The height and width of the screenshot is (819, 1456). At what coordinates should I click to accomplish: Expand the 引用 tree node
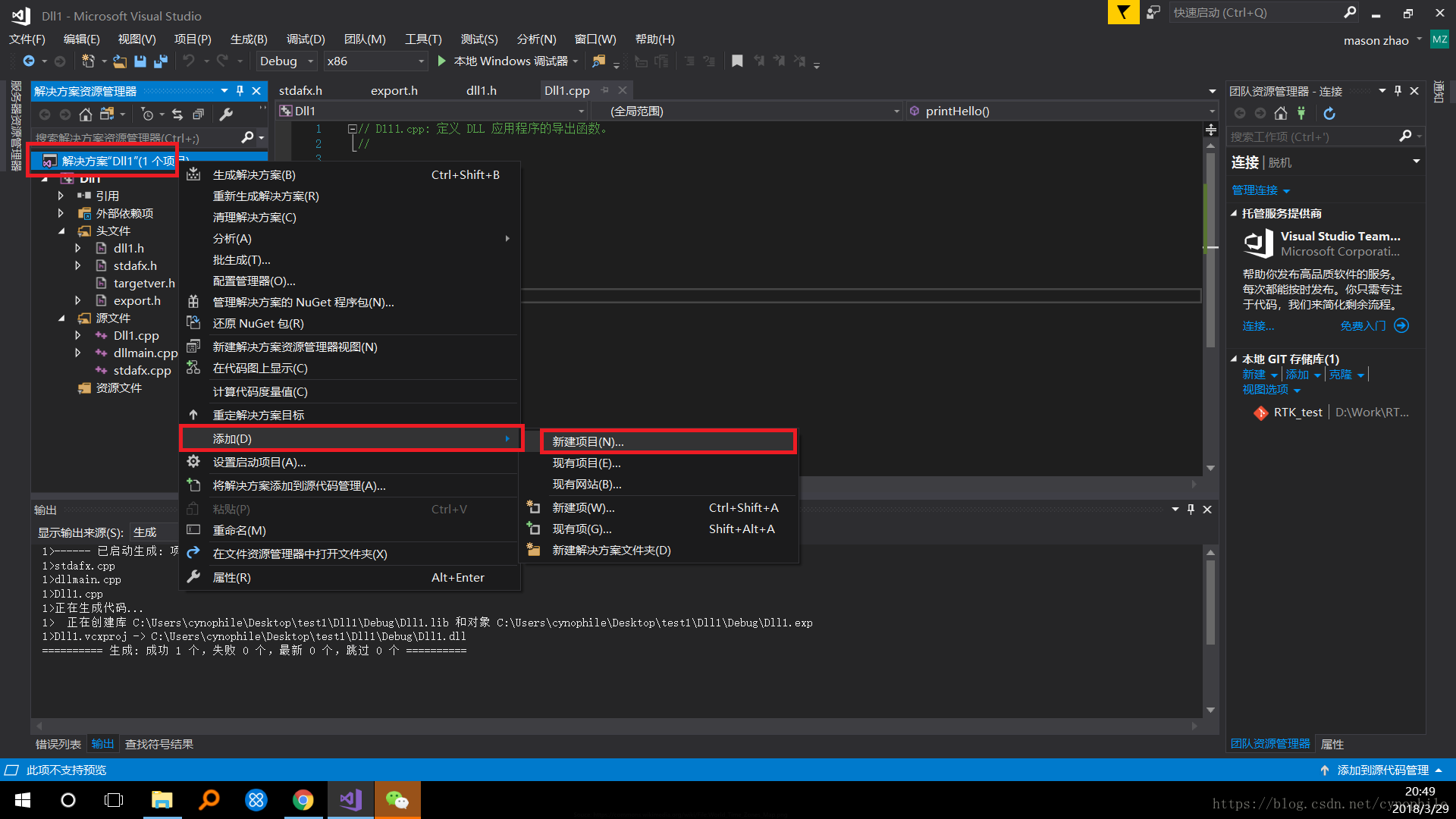pos(61,196)
